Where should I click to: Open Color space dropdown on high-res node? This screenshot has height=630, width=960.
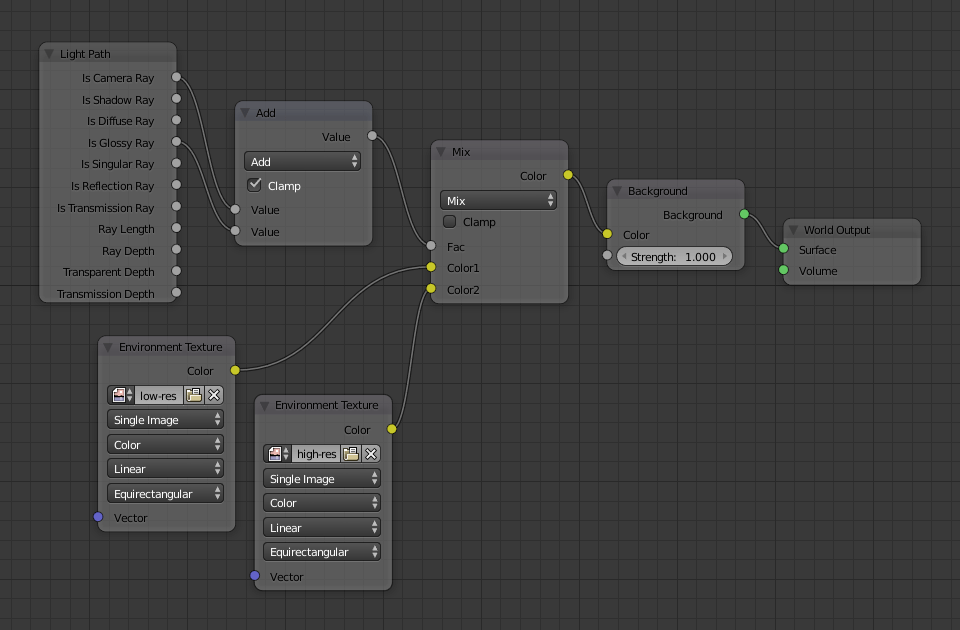pos(321,502)
